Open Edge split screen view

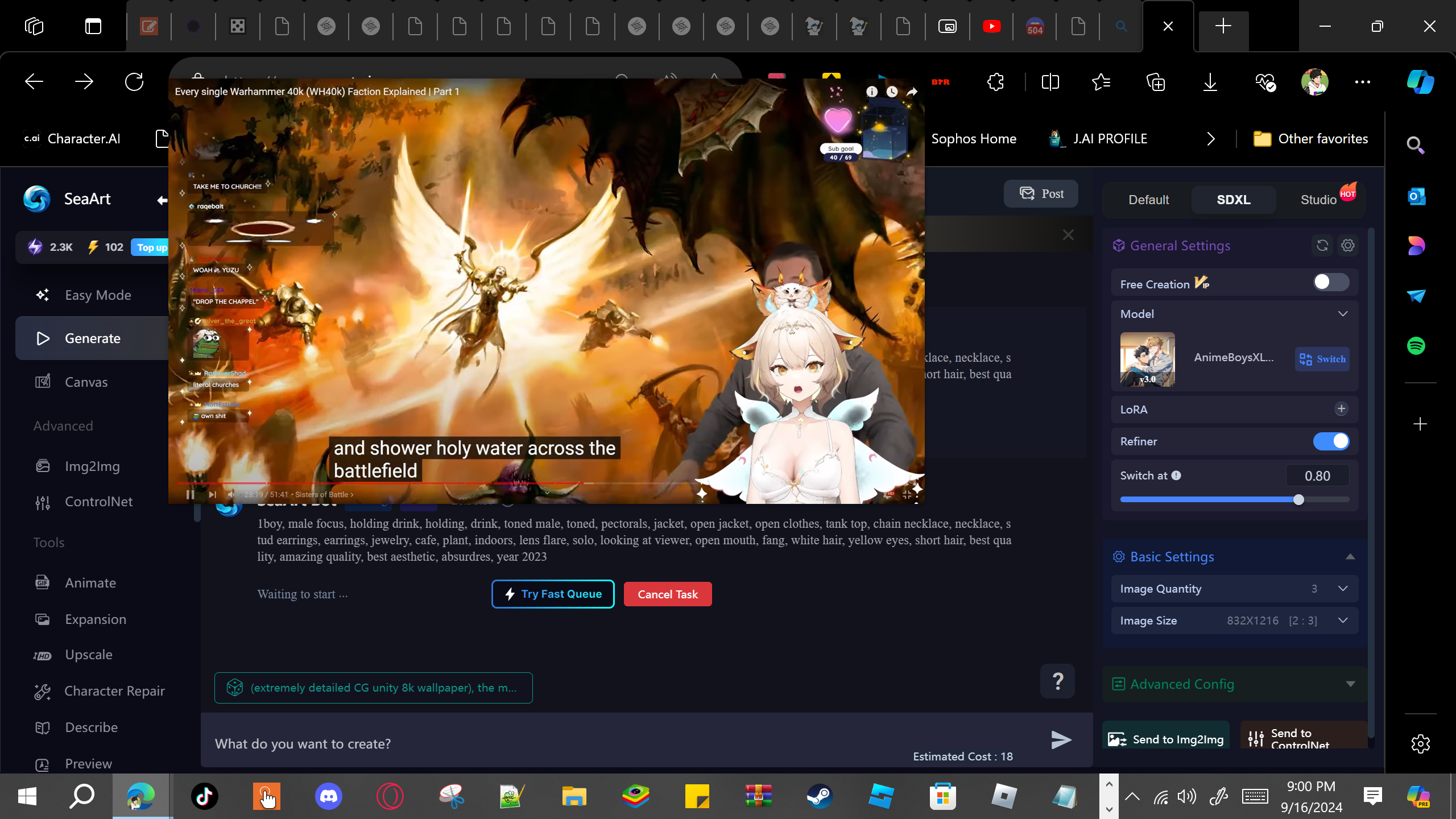tap(1050, 82)
